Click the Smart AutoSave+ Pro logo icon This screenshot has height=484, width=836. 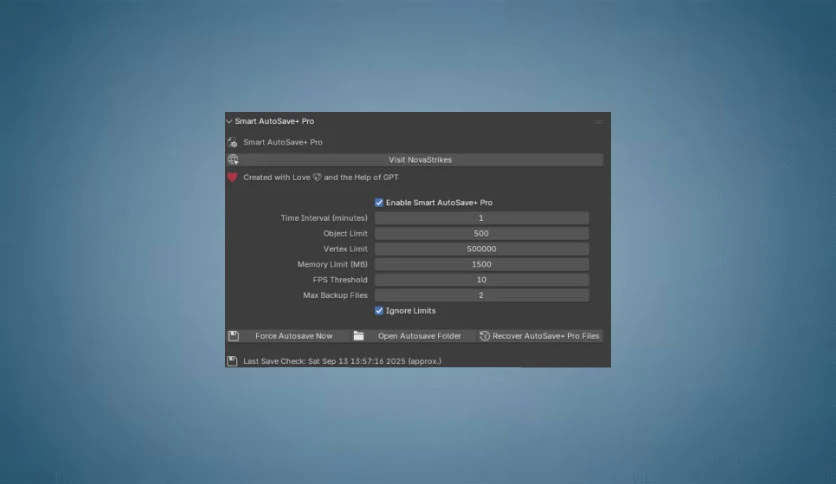[232, 142]
